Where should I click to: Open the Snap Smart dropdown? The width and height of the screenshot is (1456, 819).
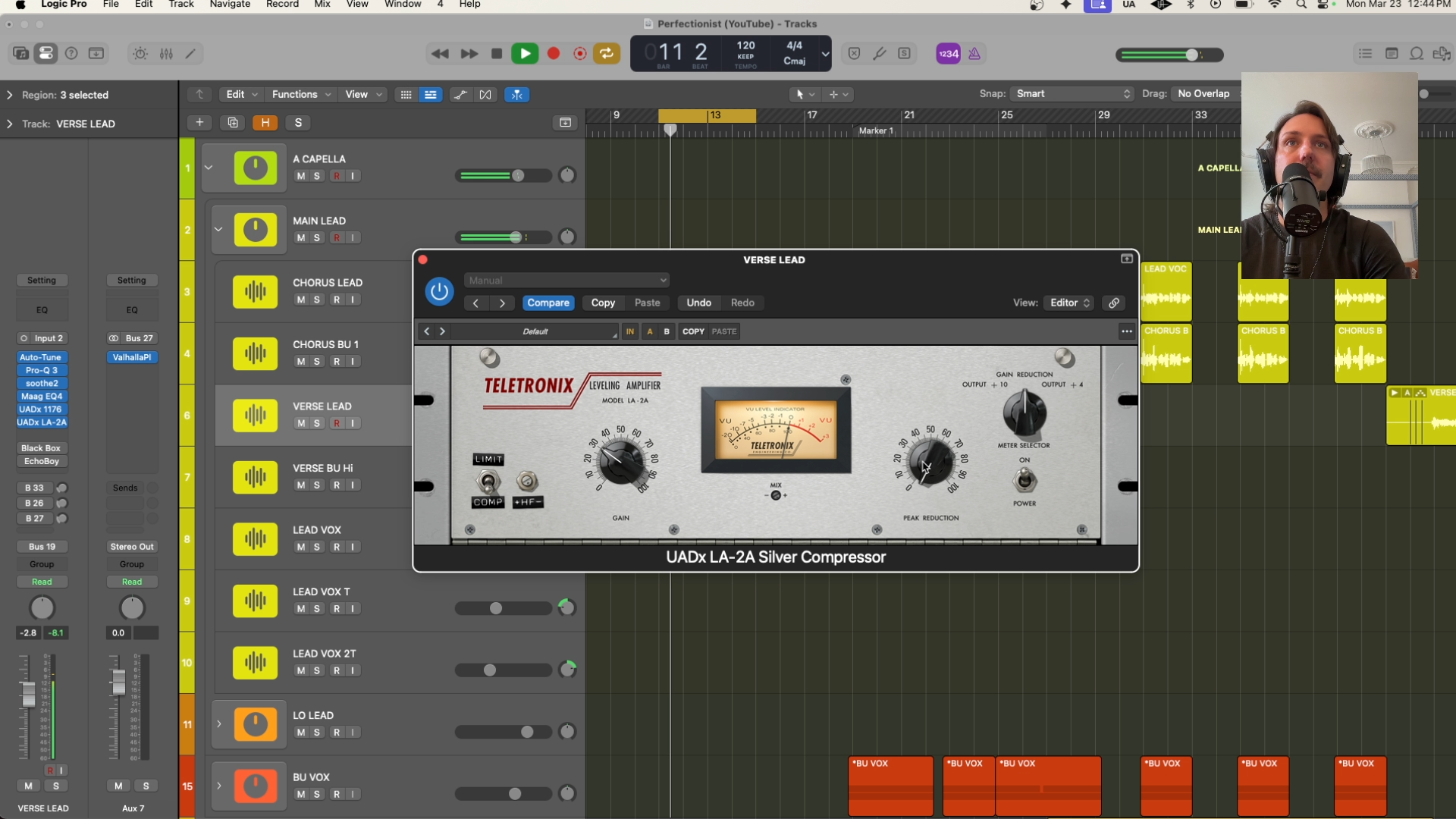pyautogui.click(x=1073, y=94)
